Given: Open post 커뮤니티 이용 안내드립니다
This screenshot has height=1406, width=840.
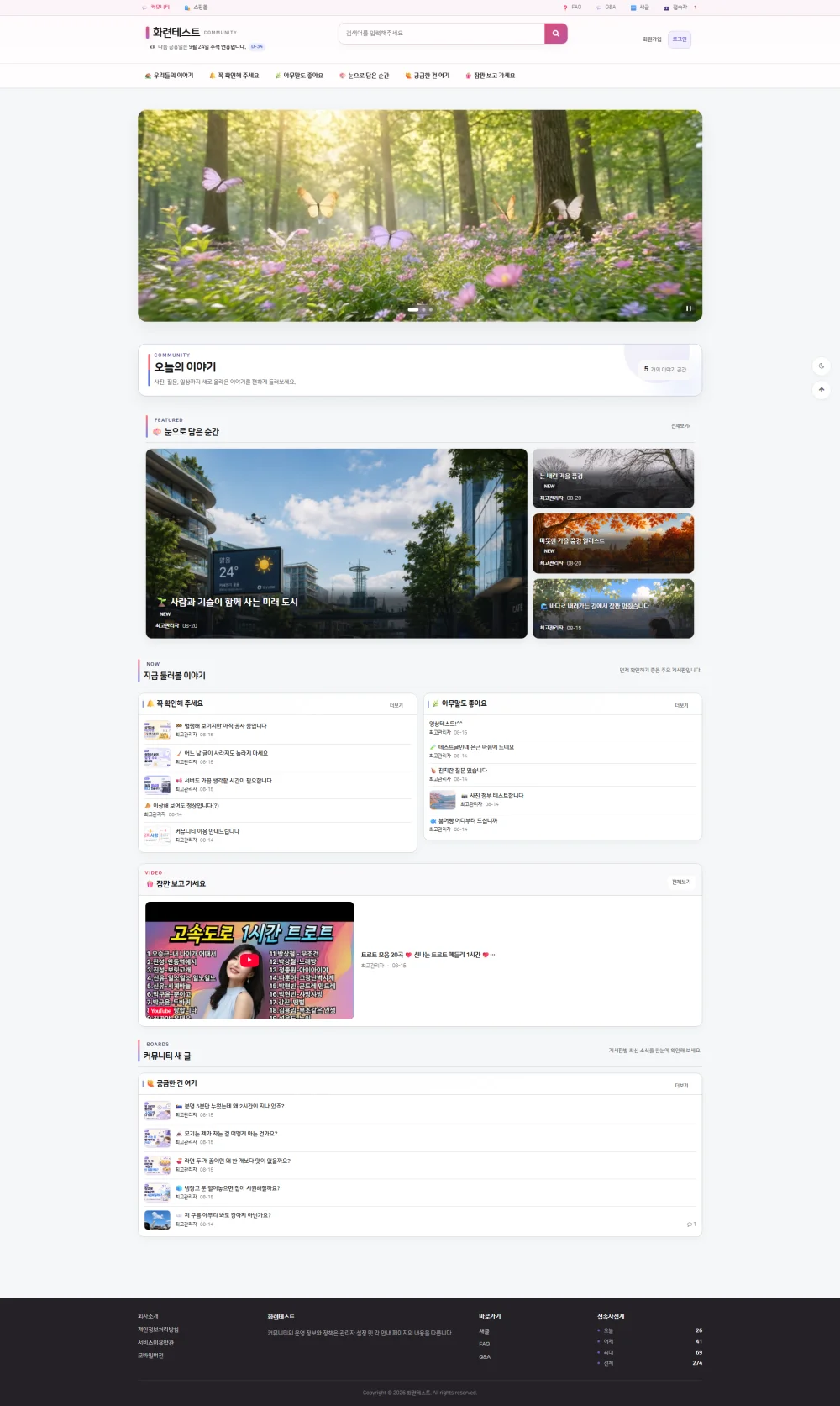Looking at the screenshot, I should [x=207, y=831].
